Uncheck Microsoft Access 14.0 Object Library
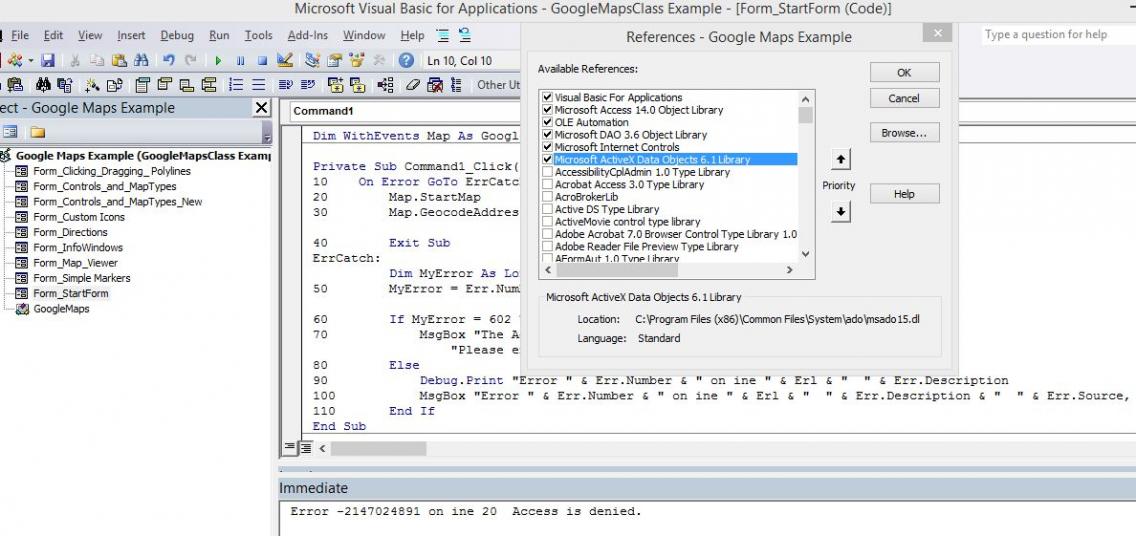Viewport: 1136px width, 536px height. click(x=548, y=110)
